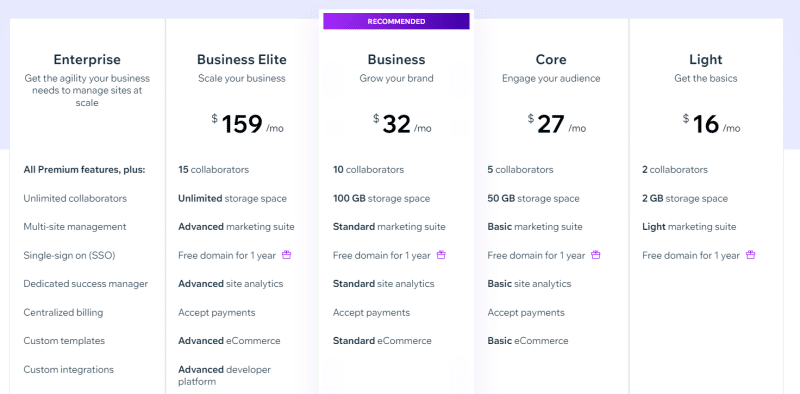Pick the Light plan heading
The image size is (800, 394).
pos(706,60)
